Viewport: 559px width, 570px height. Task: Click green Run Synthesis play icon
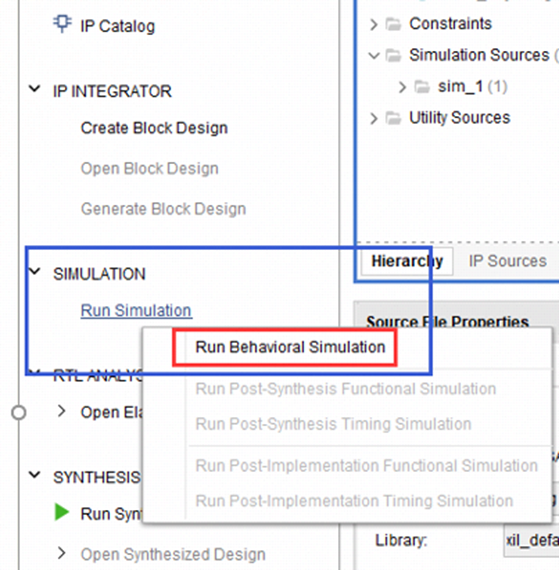click(x=62, y=512)
